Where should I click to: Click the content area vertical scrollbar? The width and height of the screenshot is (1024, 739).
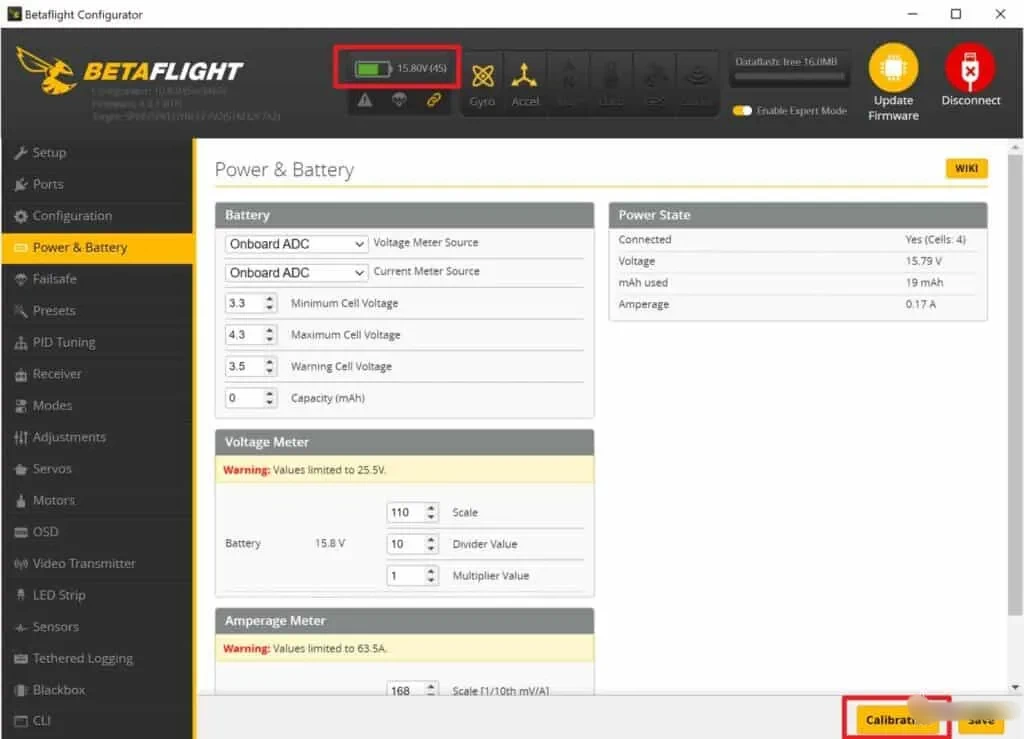(1015, 385)
